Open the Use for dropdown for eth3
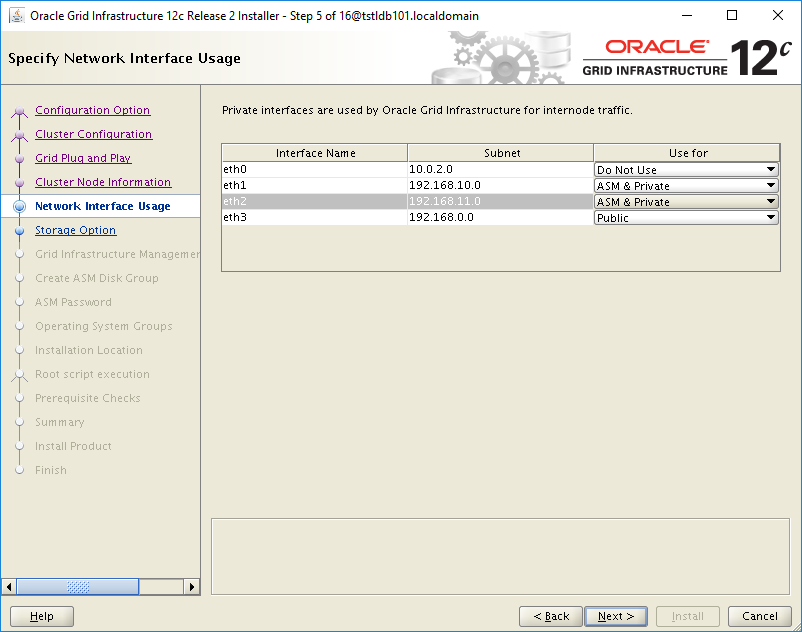Screen dimensions: 802x632 (686, 218)
